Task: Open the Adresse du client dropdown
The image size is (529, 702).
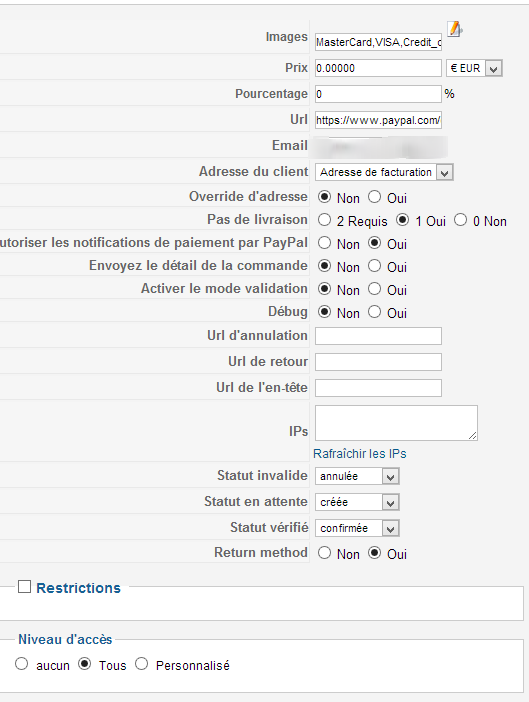Action: point(384,172)
